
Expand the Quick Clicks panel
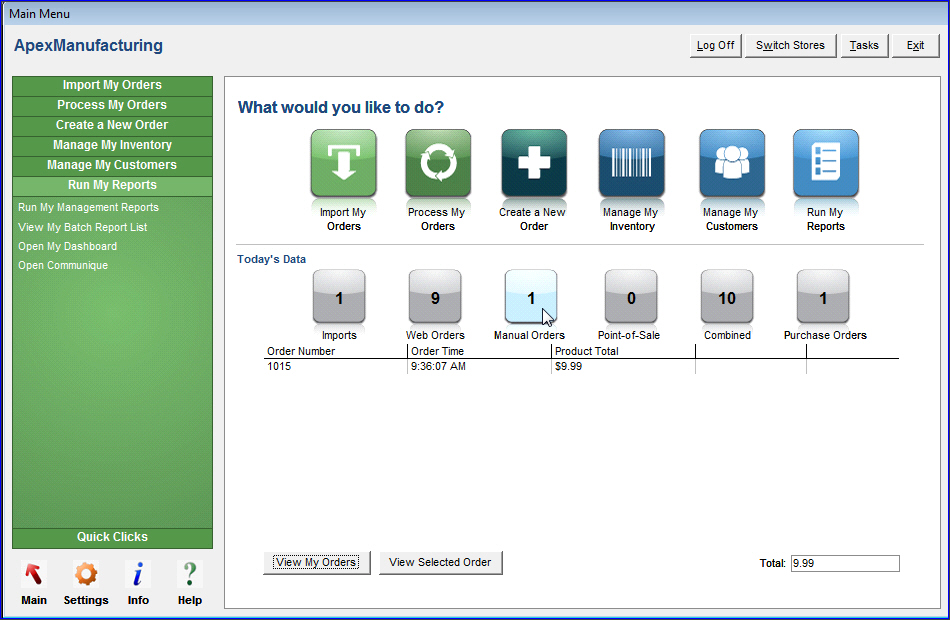pyautogui.click(x=112, y=537)
